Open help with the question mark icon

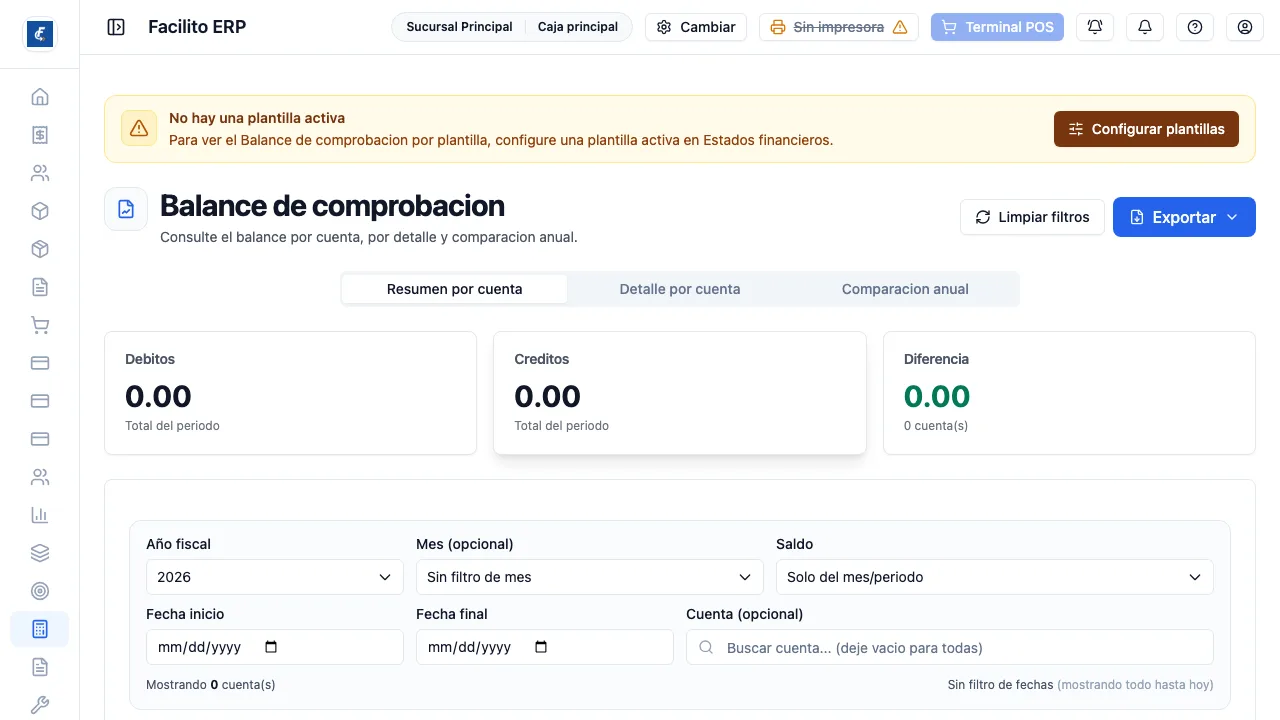coord(1195,27)
